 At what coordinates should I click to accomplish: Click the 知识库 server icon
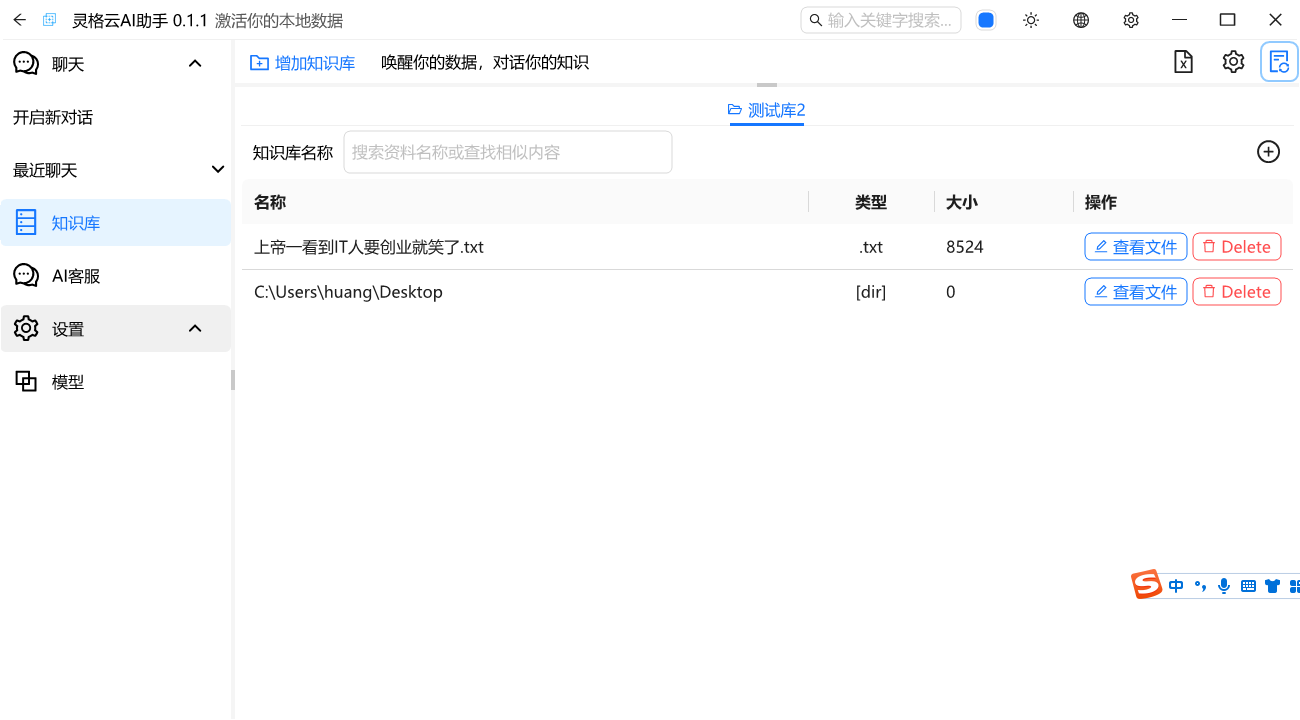coord(26,222)
